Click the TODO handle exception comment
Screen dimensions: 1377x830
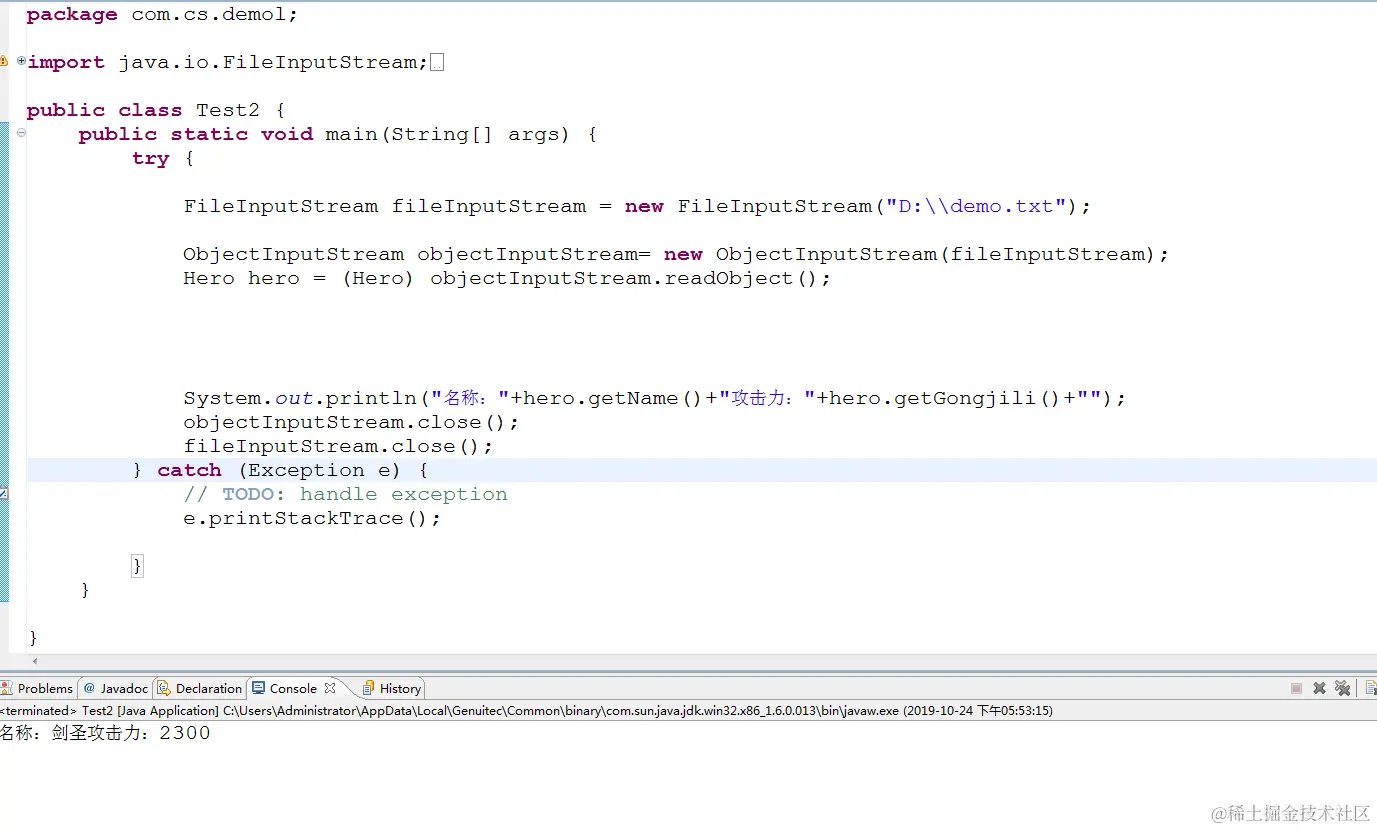(x=345, y=494)
